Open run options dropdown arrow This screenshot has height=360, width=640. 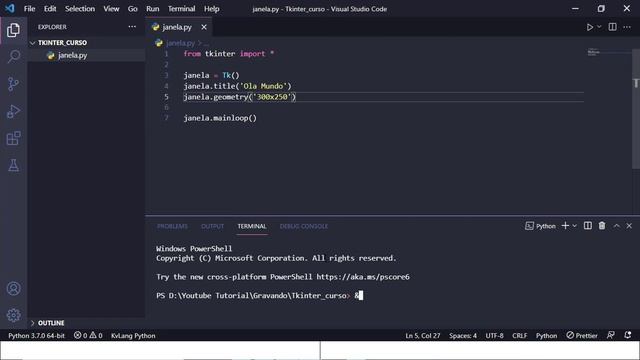(599, 27)
